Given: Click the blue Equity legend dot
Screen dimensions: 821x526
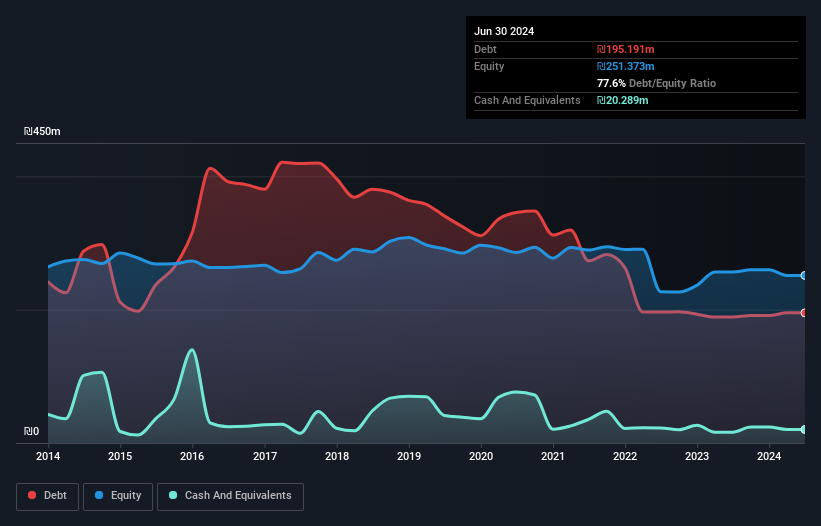Looking at the screenshot, I should pyautogui.click(x=99, y=495).
